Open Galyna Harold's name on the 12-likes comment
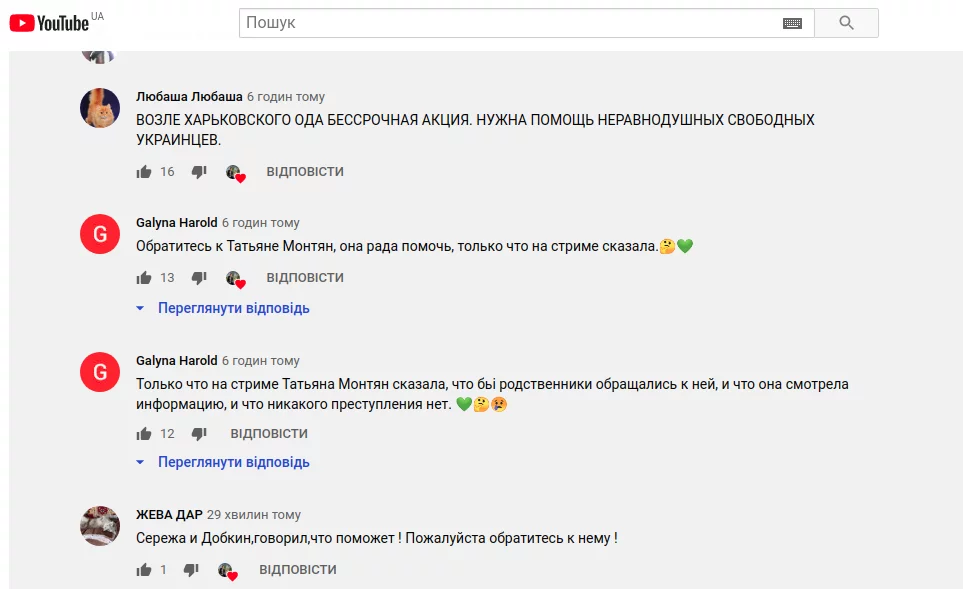 click(x=177, y=361)
